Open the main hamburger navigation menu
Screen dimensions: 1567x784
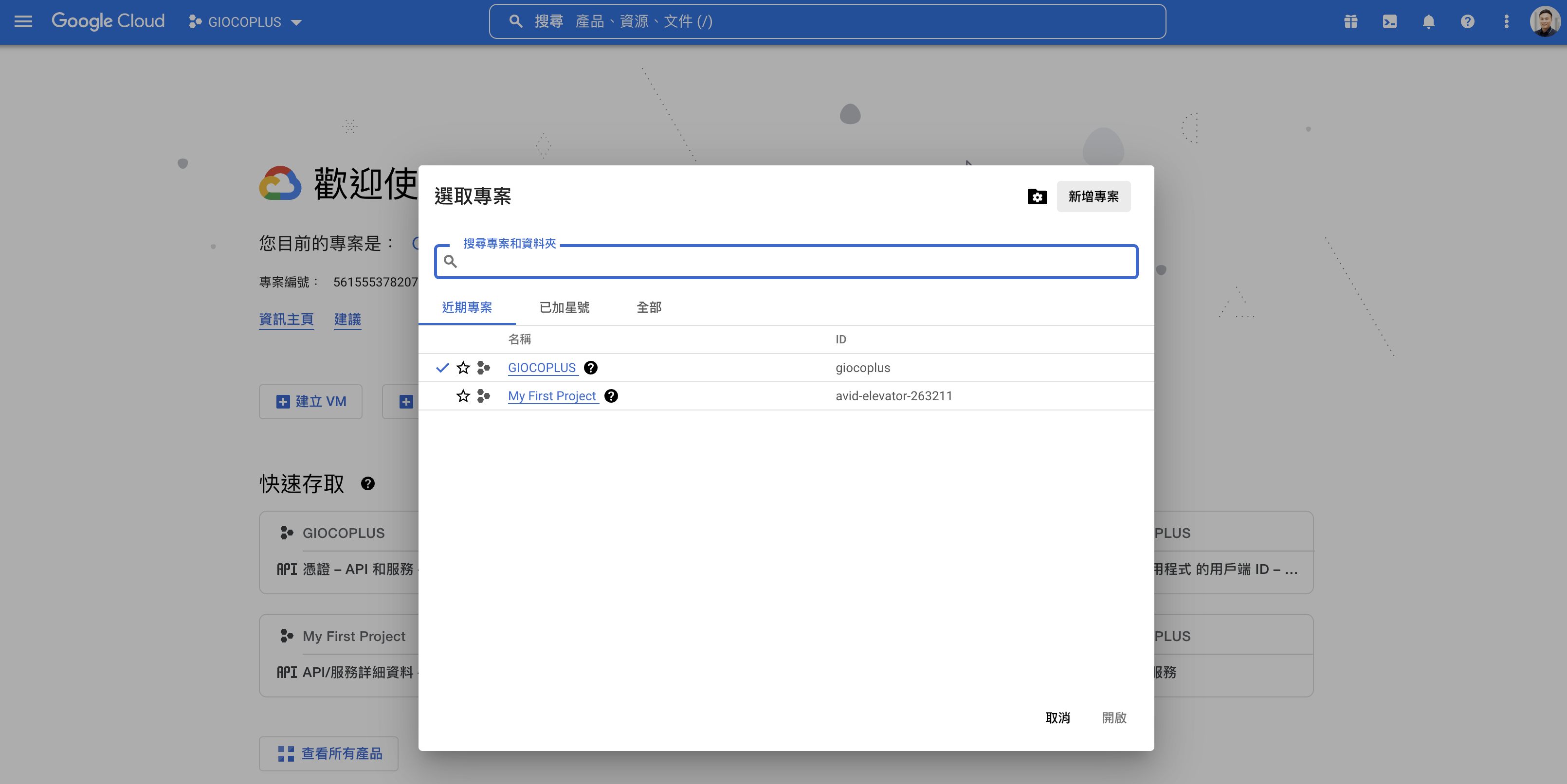tap(23, 22)
